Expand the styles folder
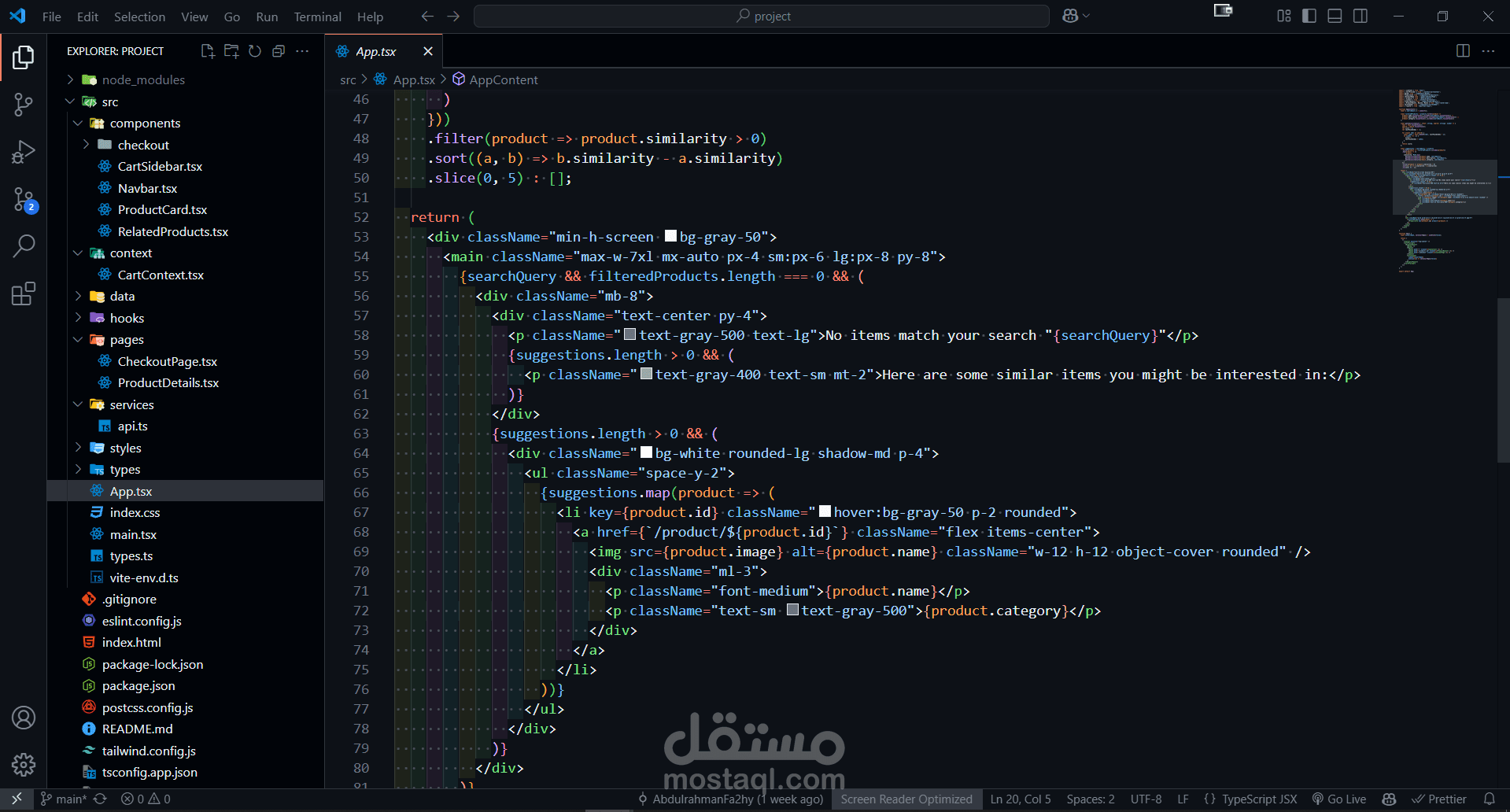1510x812 pixels. coord(186,448)
